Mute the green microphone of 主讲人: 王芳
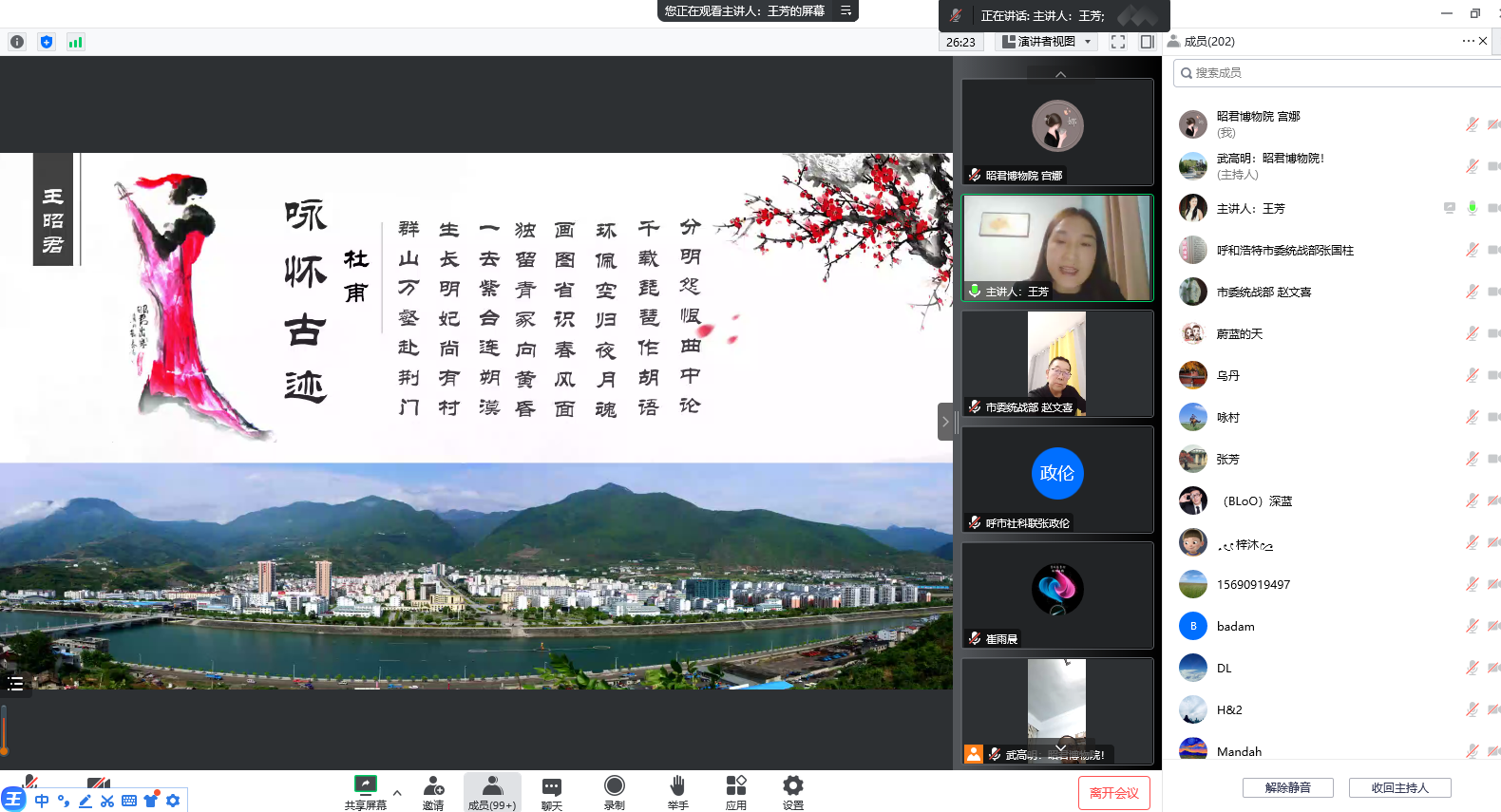The image size is (1501, 812). pos(1472,208)
